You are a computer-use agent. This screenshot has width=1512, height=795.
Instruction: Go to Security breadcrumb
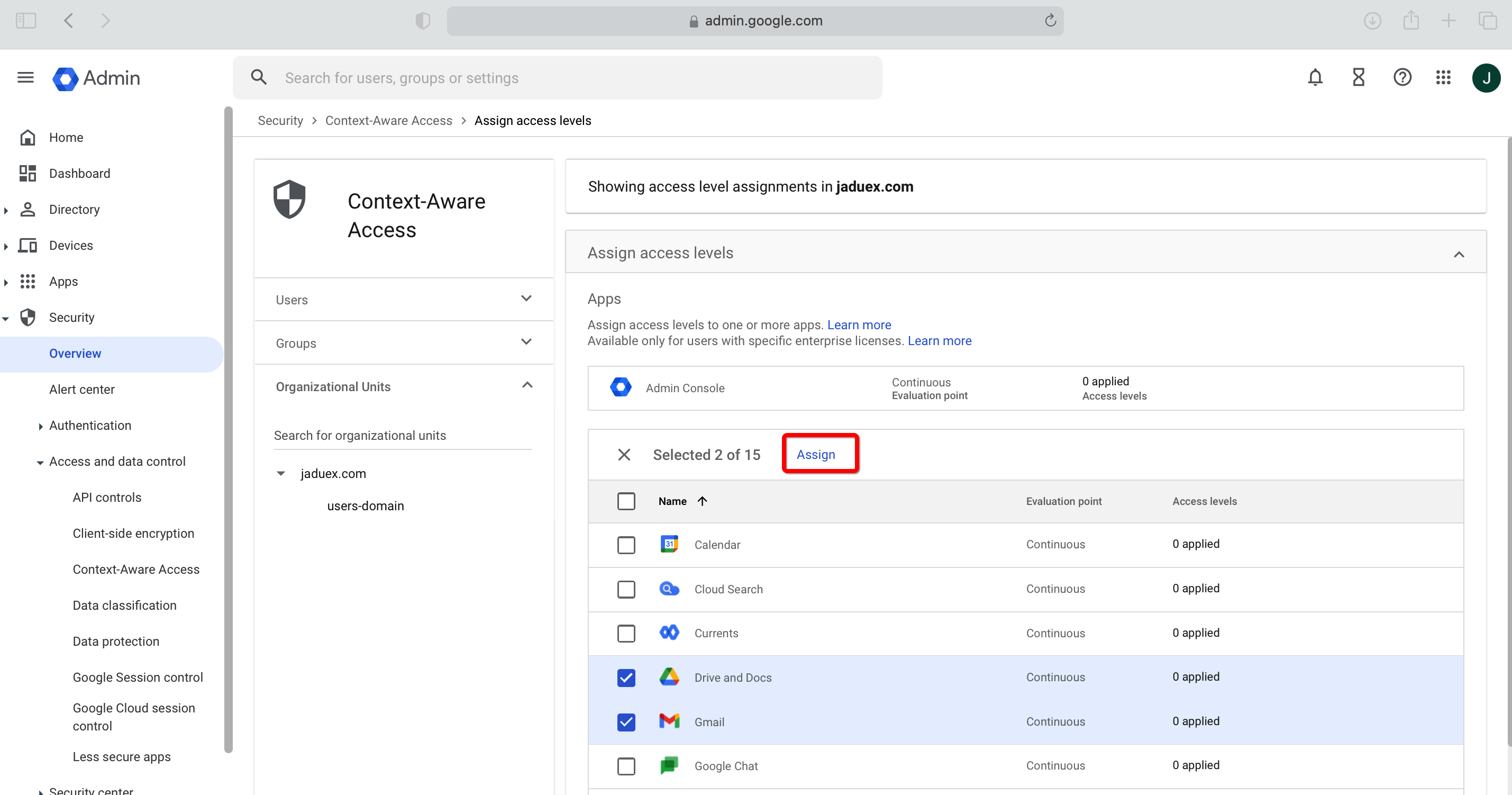coord(280,120)
